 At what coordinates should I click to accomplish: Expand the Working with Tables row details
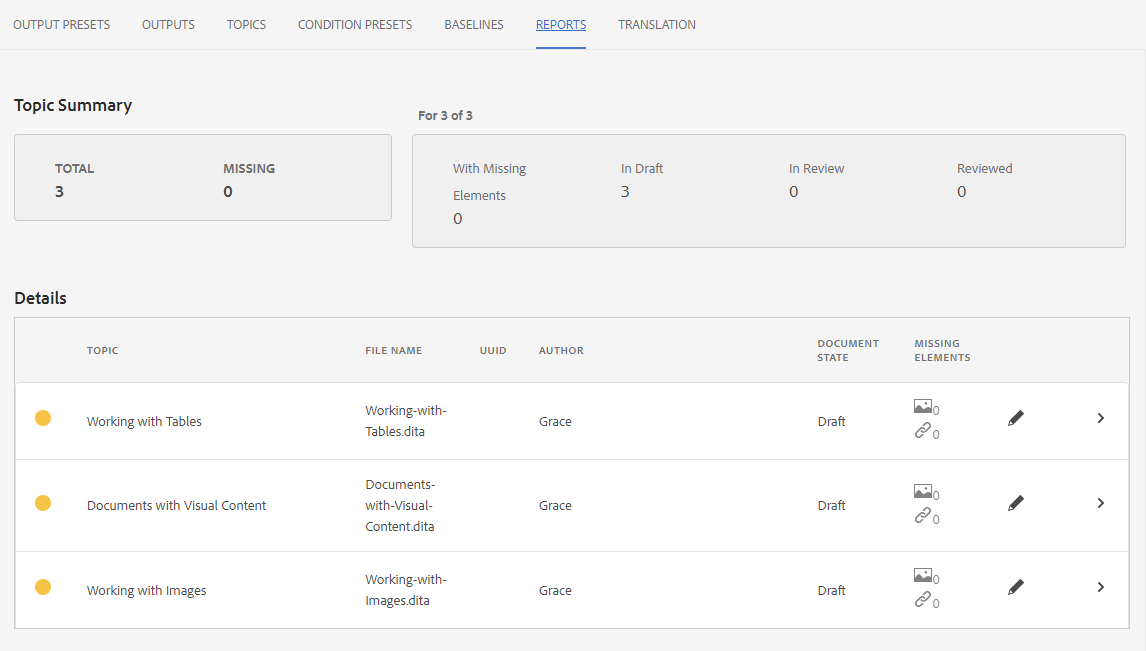(x=1100, y=418)
